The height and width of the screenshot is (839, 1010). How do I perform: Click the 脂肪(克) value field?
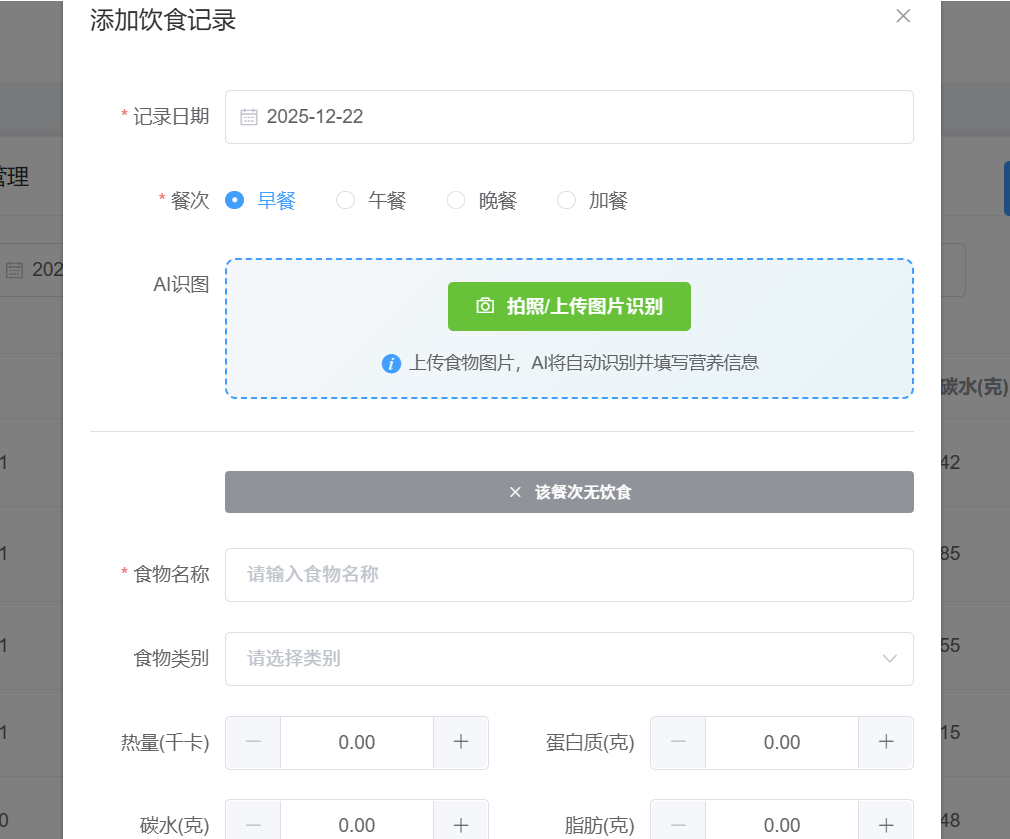tap(782, 825)
